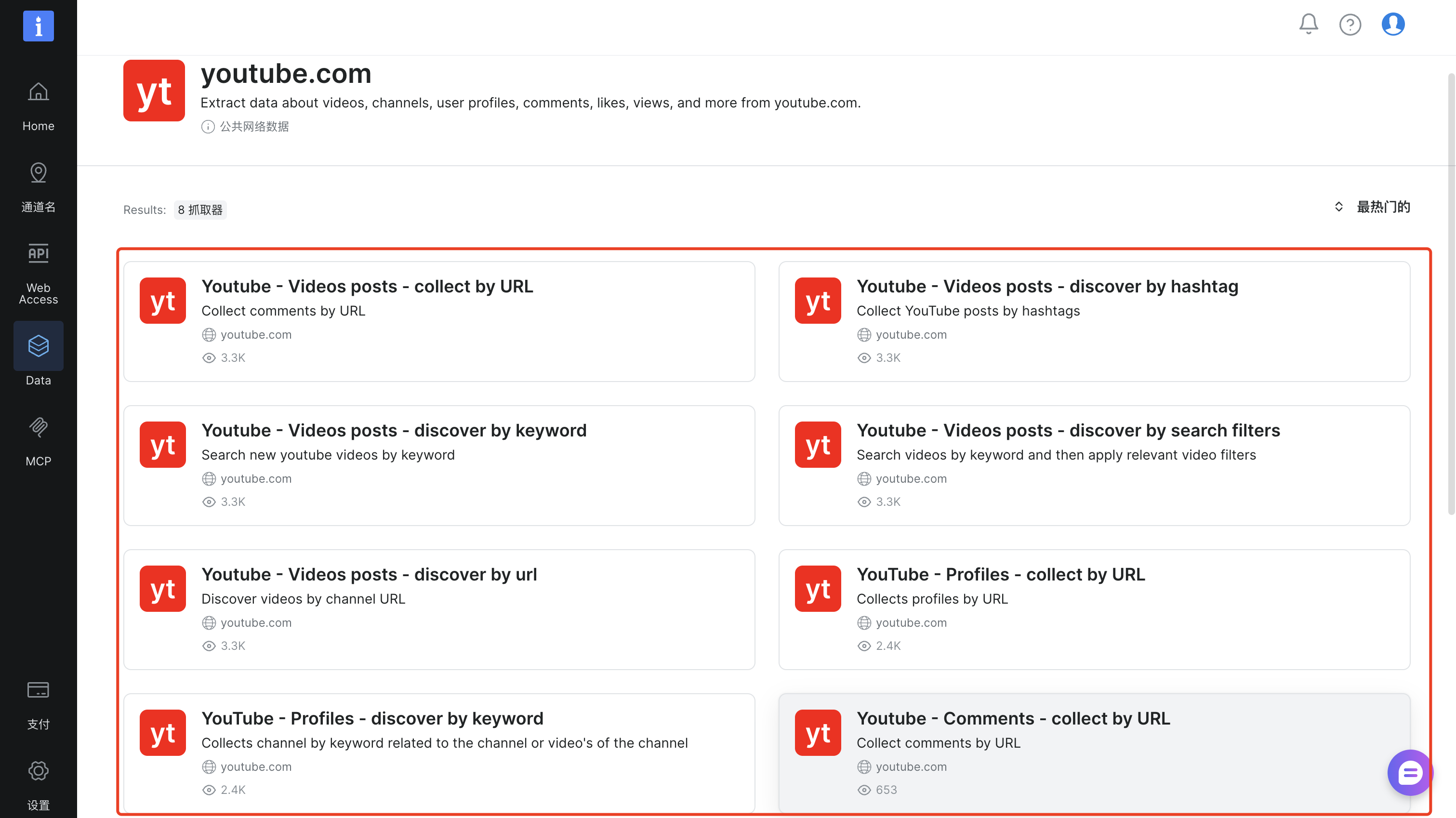The width and height of the screenshot is (1456, 818).
Task: Open the notifications bell icon
Action: (1308, 24)
